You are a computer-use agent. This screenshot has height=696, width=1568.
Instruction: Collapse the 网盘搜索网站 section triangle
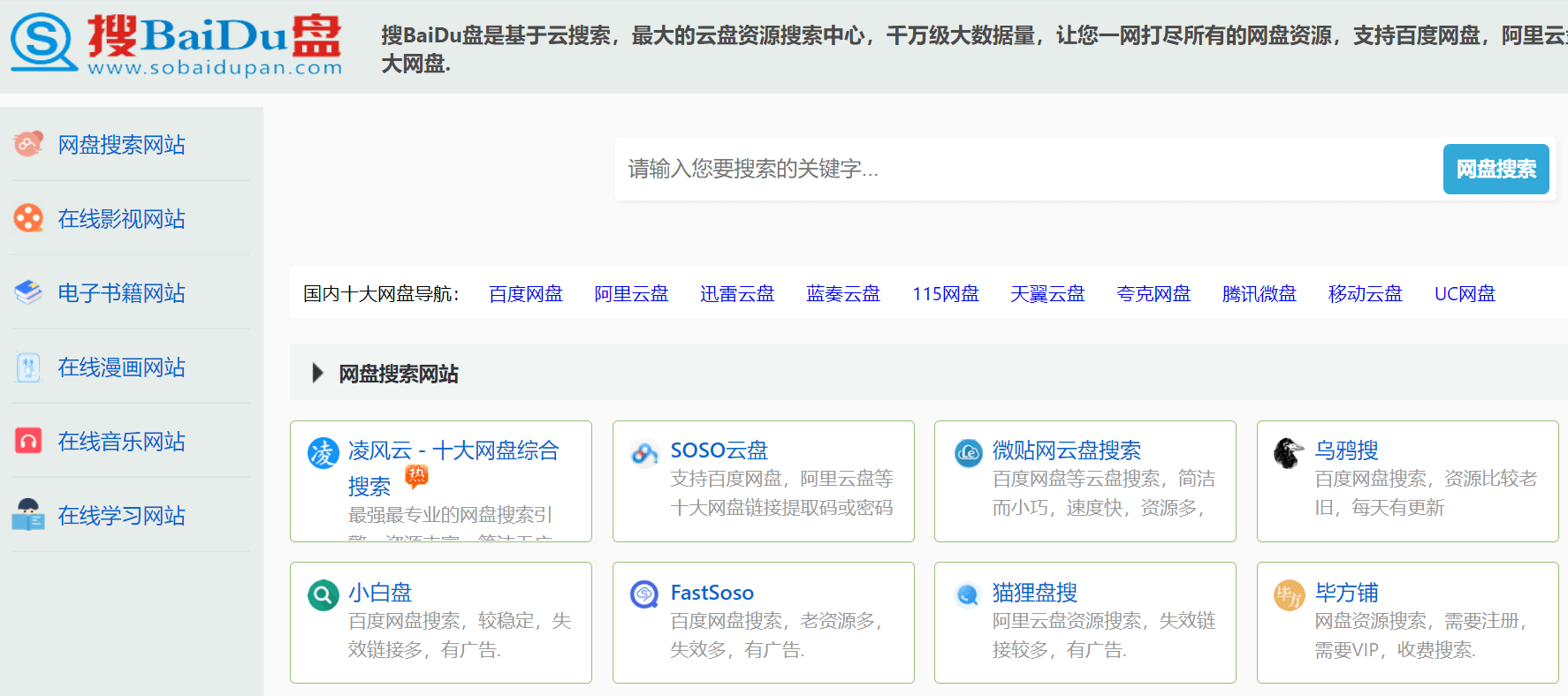(x=317, y=374)
